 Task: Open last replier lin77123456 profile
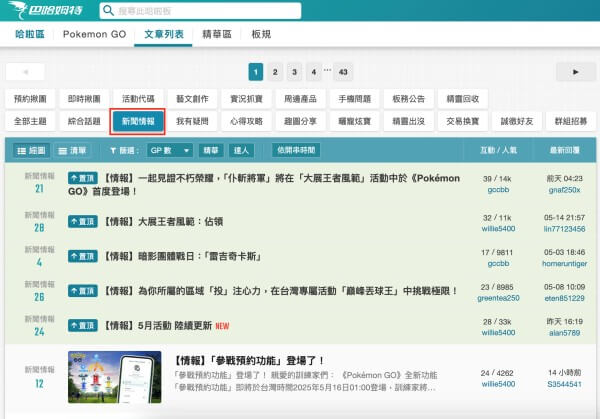pyautogui.click(x=564, y=229)
